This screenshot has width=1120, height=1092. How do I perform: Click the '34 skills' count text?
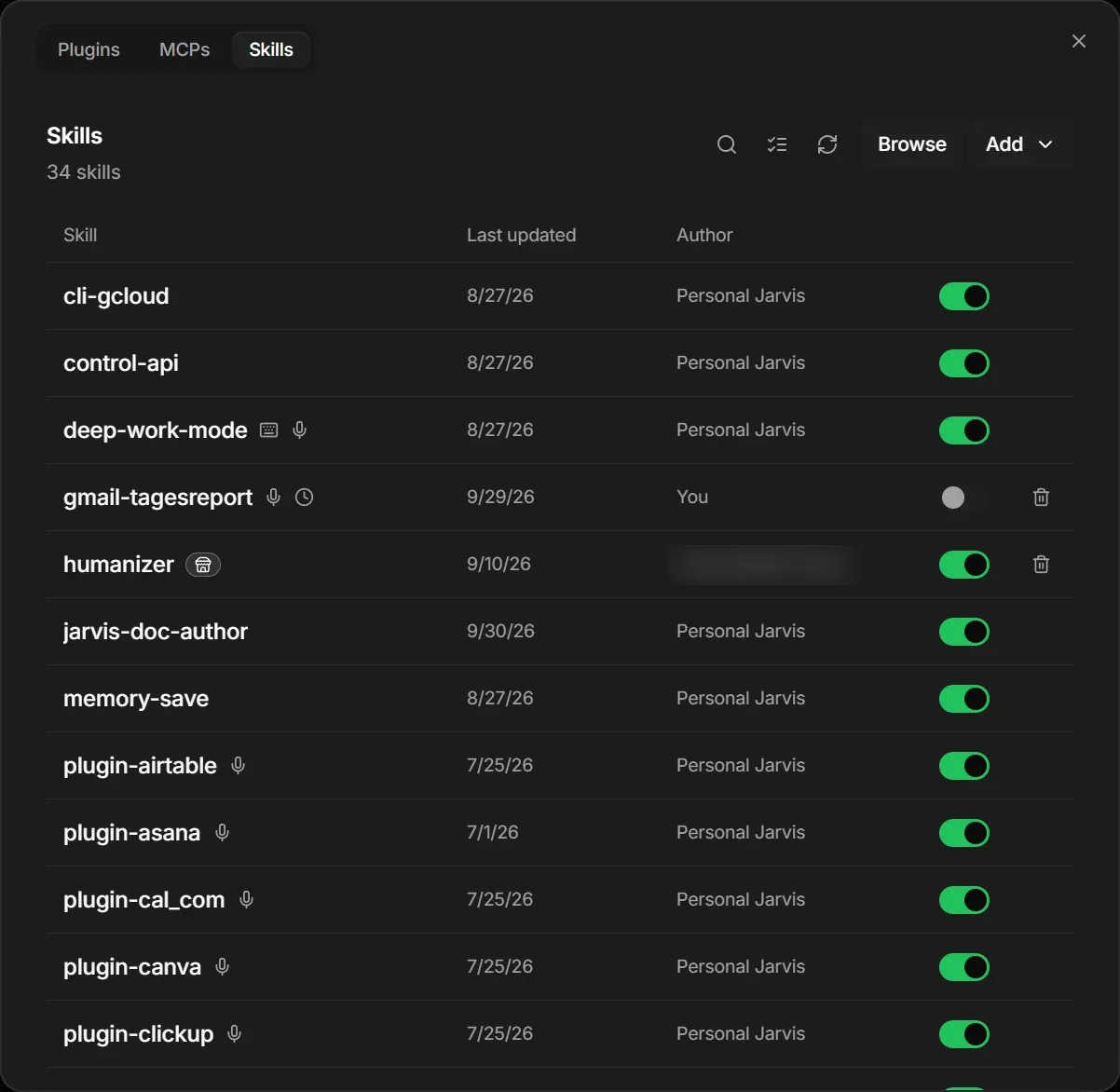pos(84,172)
